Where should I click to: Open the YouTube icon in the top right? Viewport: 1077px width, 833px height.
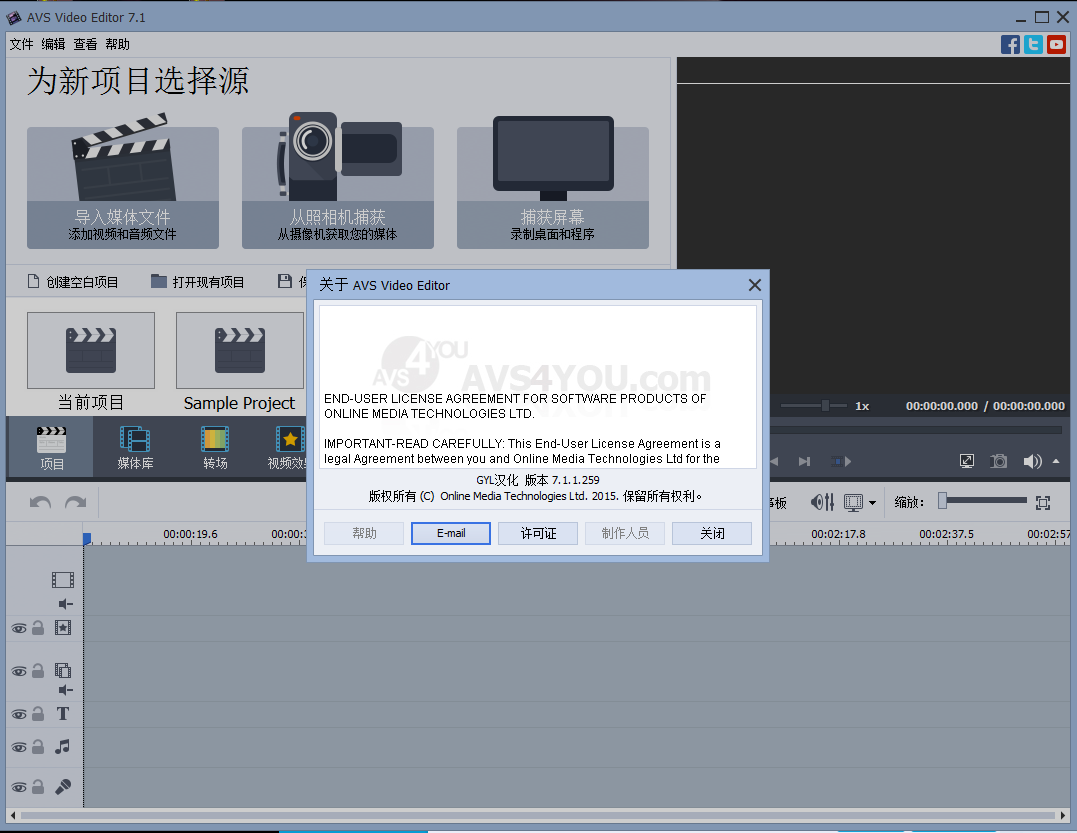click(1056, 45)
